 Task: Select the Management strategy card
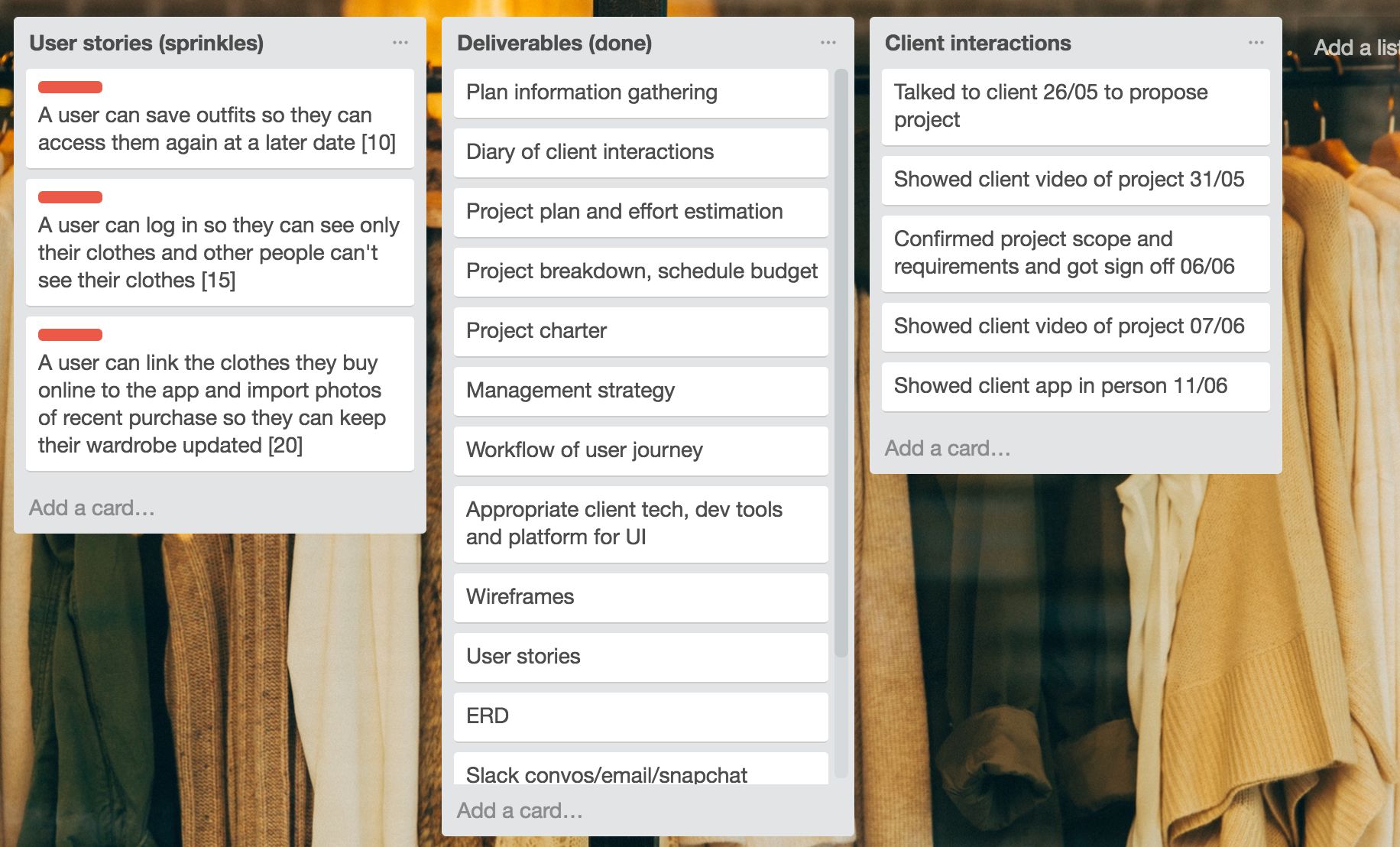click(640, 391)
